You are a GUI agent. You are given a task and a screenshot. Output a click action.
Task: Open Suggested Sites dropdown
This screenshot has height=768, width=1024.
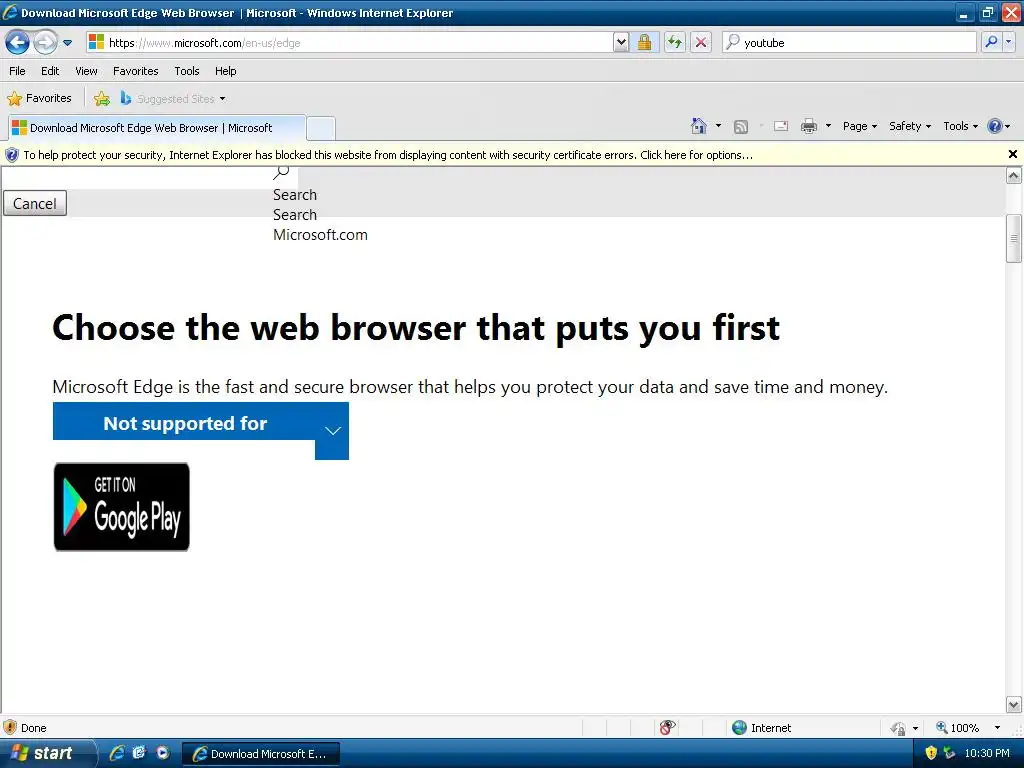tap(172, 99)
